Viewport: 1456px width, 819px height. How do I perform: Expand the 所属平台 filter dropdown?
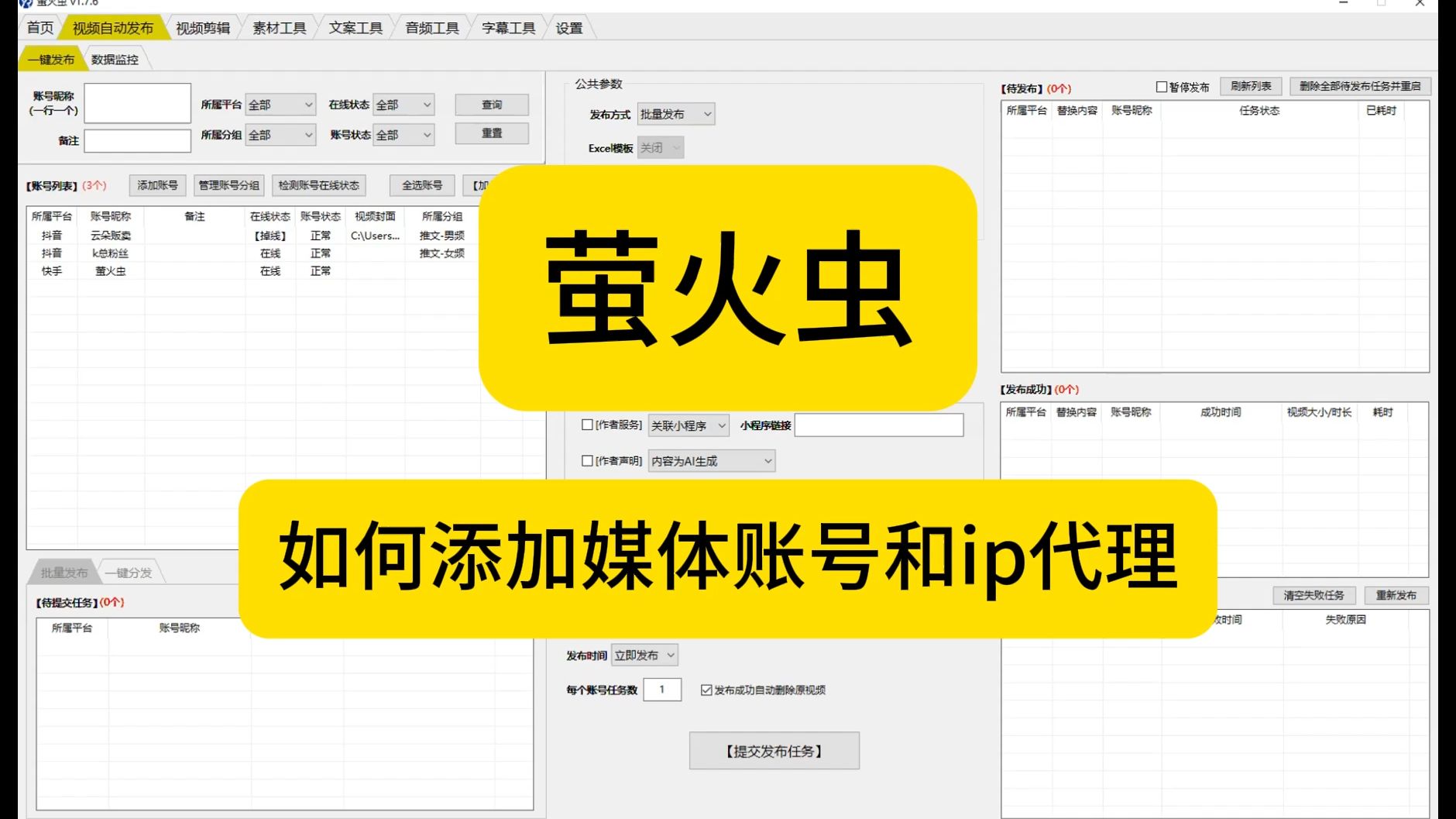280,105
